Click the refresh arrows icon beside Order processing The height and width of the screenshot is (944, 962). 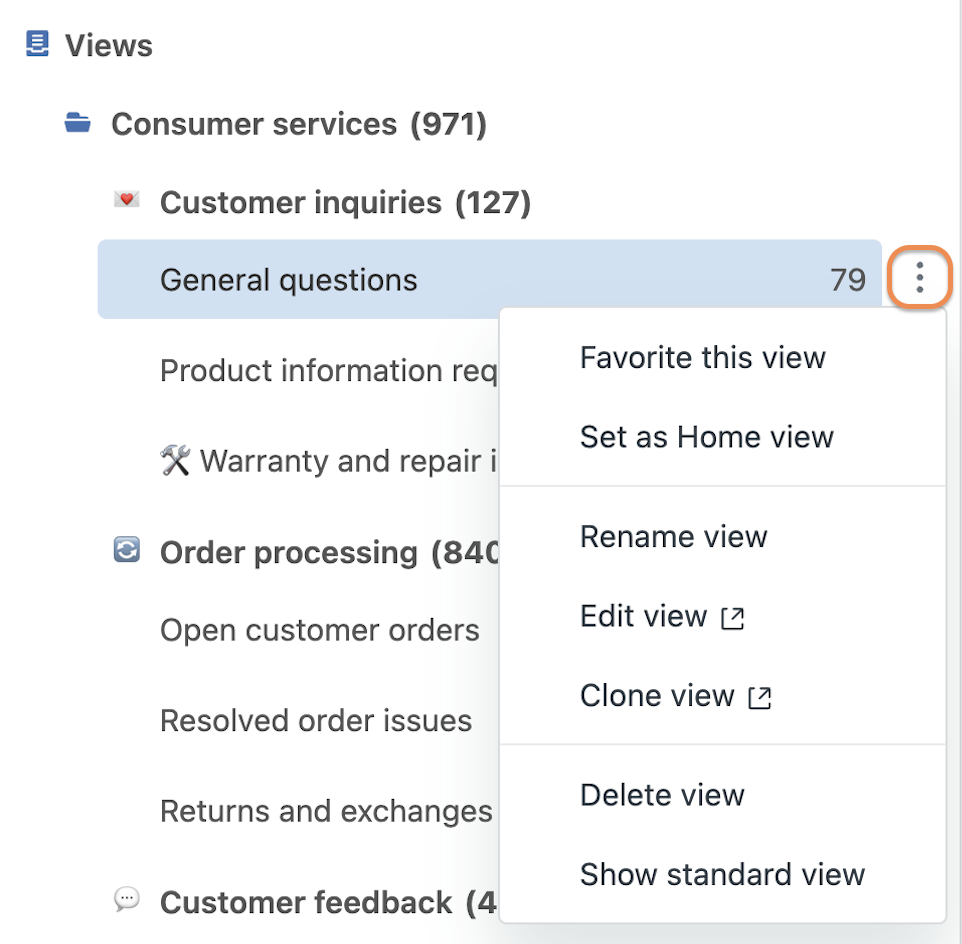[x=127, y=550]
